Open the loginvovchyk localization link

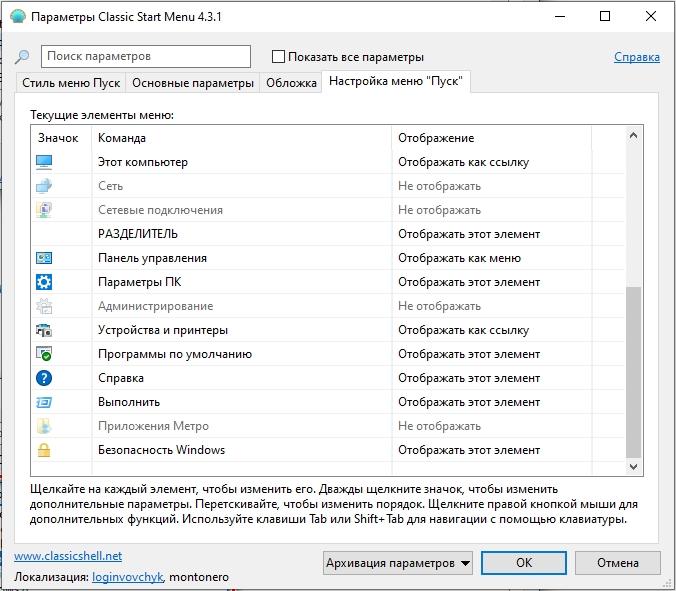tap(128, 577)
